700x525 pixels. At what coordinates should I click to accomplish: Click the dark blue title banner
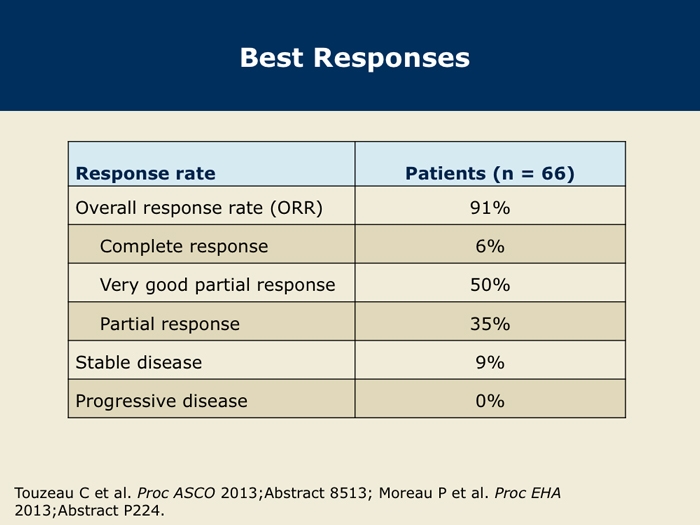click(350, 55)
